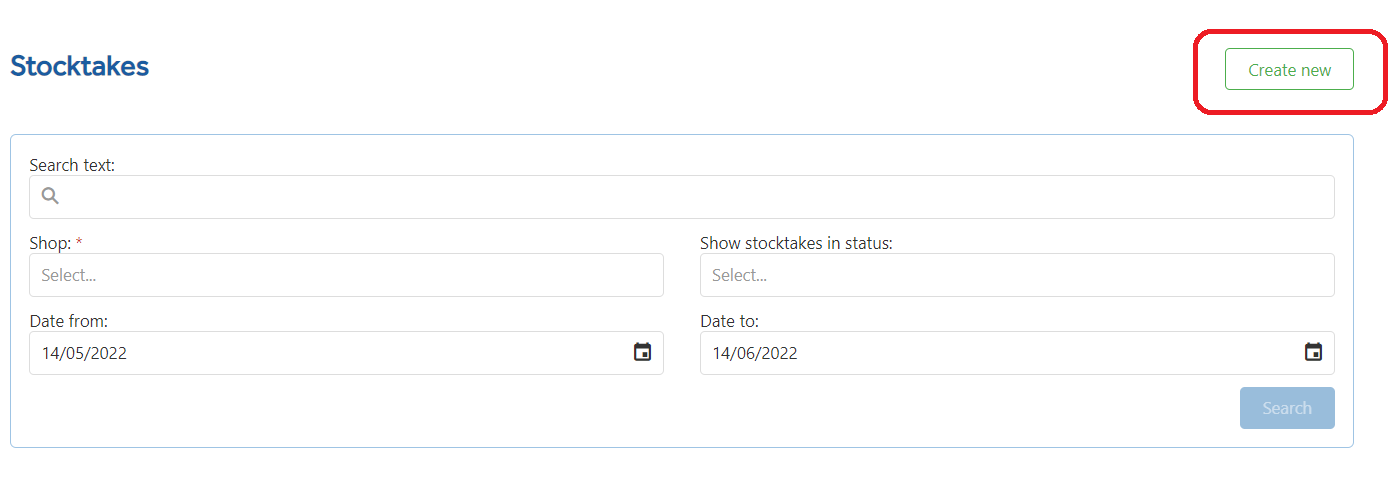The width and height of the screenshot is (1397, 483).
Task: Expand the Show stocktakes in status dropdown
Action: pyautogui.click(x=1017, y=275)
